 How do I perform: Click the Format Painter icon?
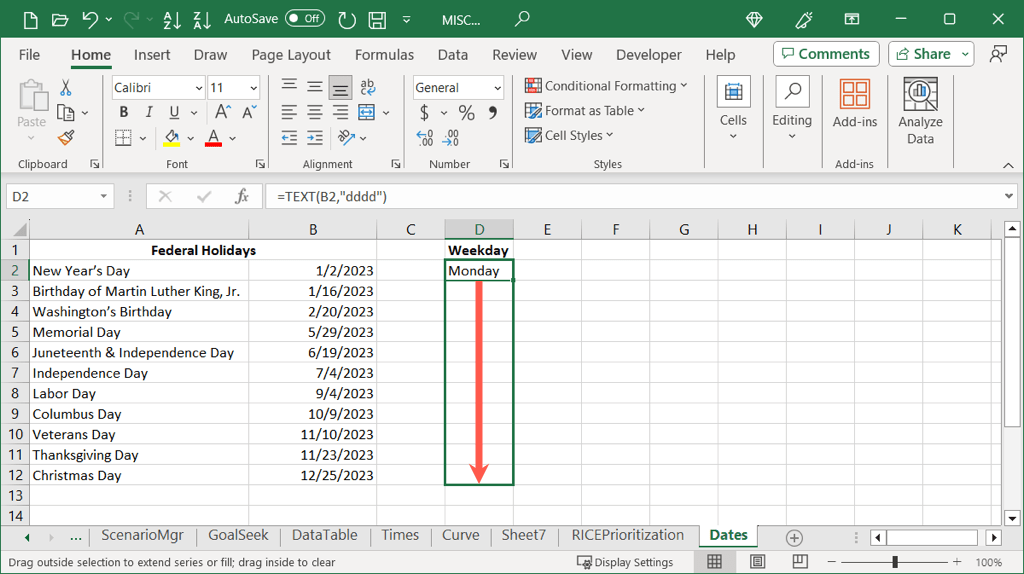click(x=66, y=138)
